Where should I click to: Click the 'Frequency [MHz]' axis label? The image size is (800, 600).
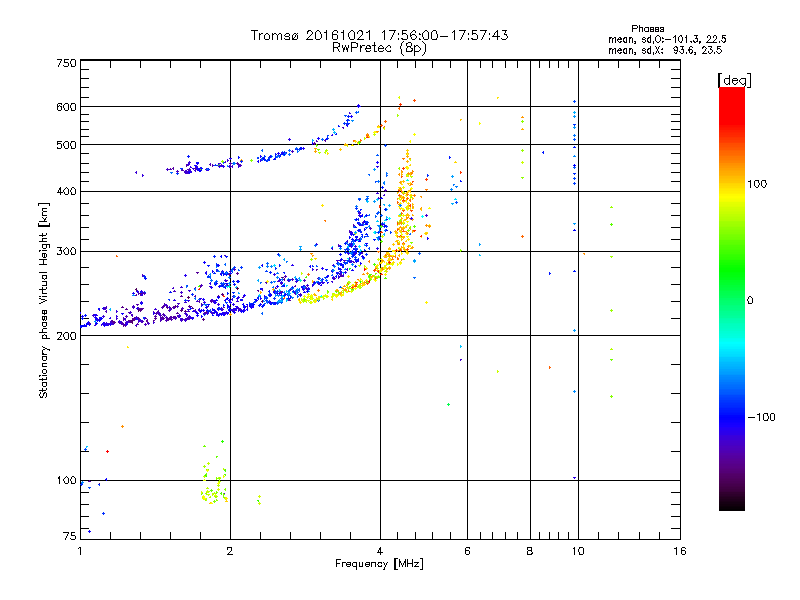[x=379, y=564]
